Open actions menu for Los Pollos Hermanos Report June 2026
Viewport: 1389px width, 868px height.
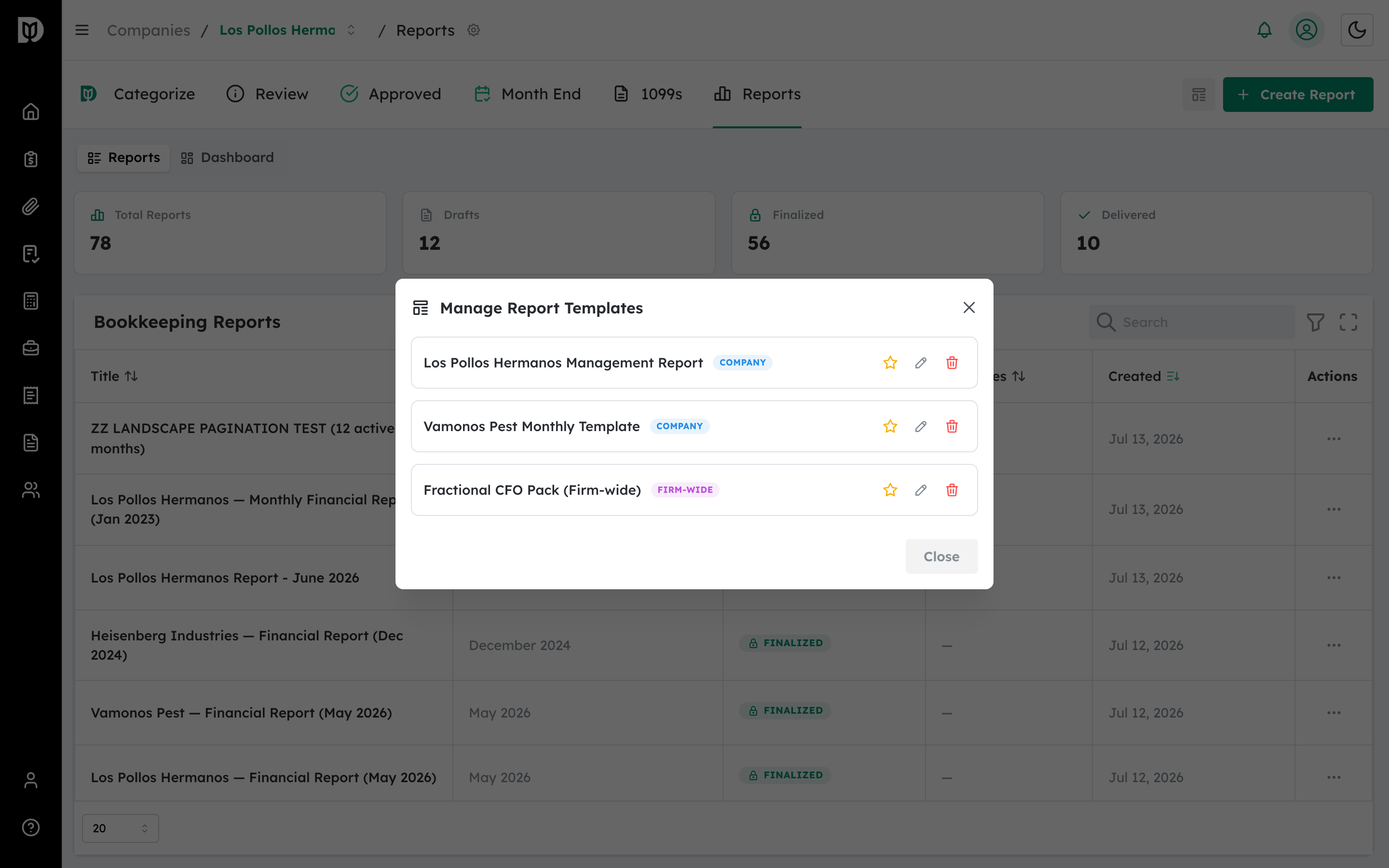point(1334,578)
